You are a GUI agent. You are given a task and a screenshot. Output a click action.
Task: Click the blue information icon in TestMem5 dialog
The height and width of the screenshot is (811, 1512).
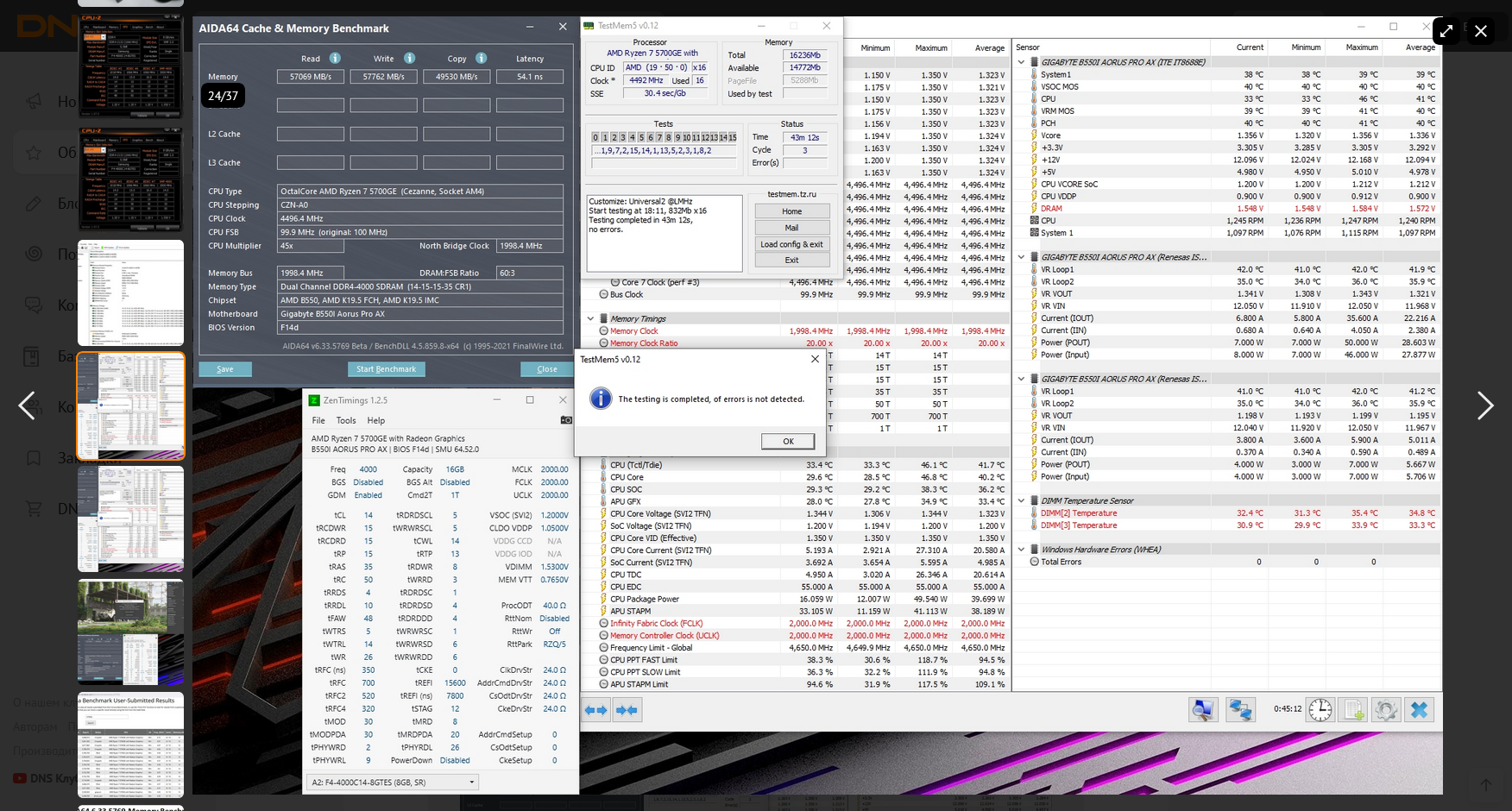click(x=601, y=399)
